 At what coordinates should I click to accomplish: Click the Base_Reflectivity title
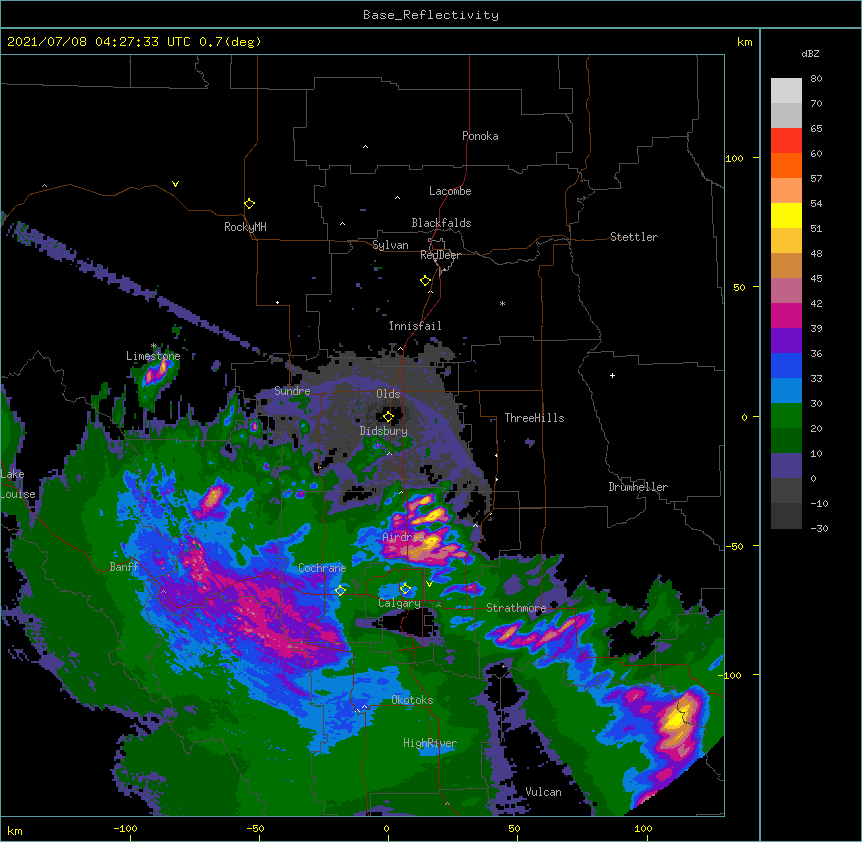click(x=431, y=15)
